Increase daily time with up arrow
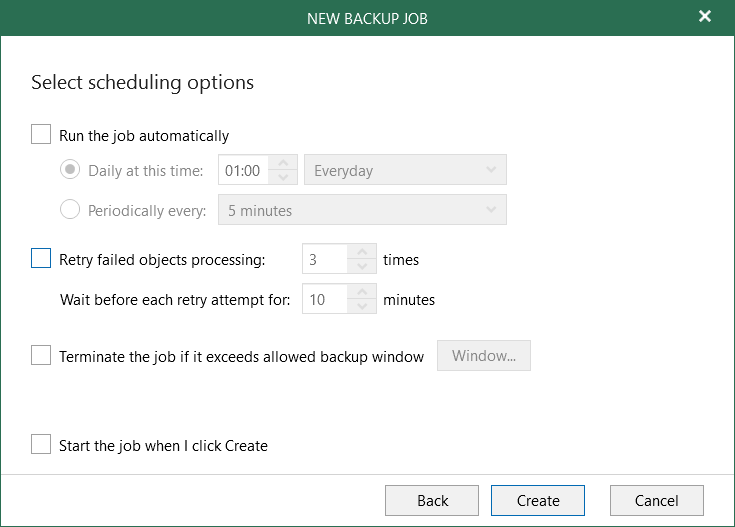The width and height of the screenshot is (735, 527). 284,163
